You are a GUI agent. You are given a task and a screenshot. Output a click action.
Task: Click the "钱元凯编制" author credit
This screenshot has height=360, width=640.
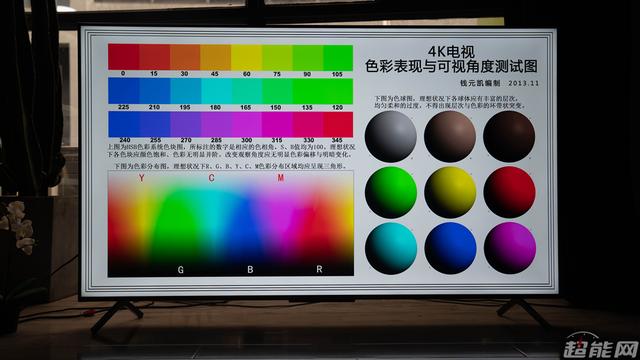(x=480, y=83)
